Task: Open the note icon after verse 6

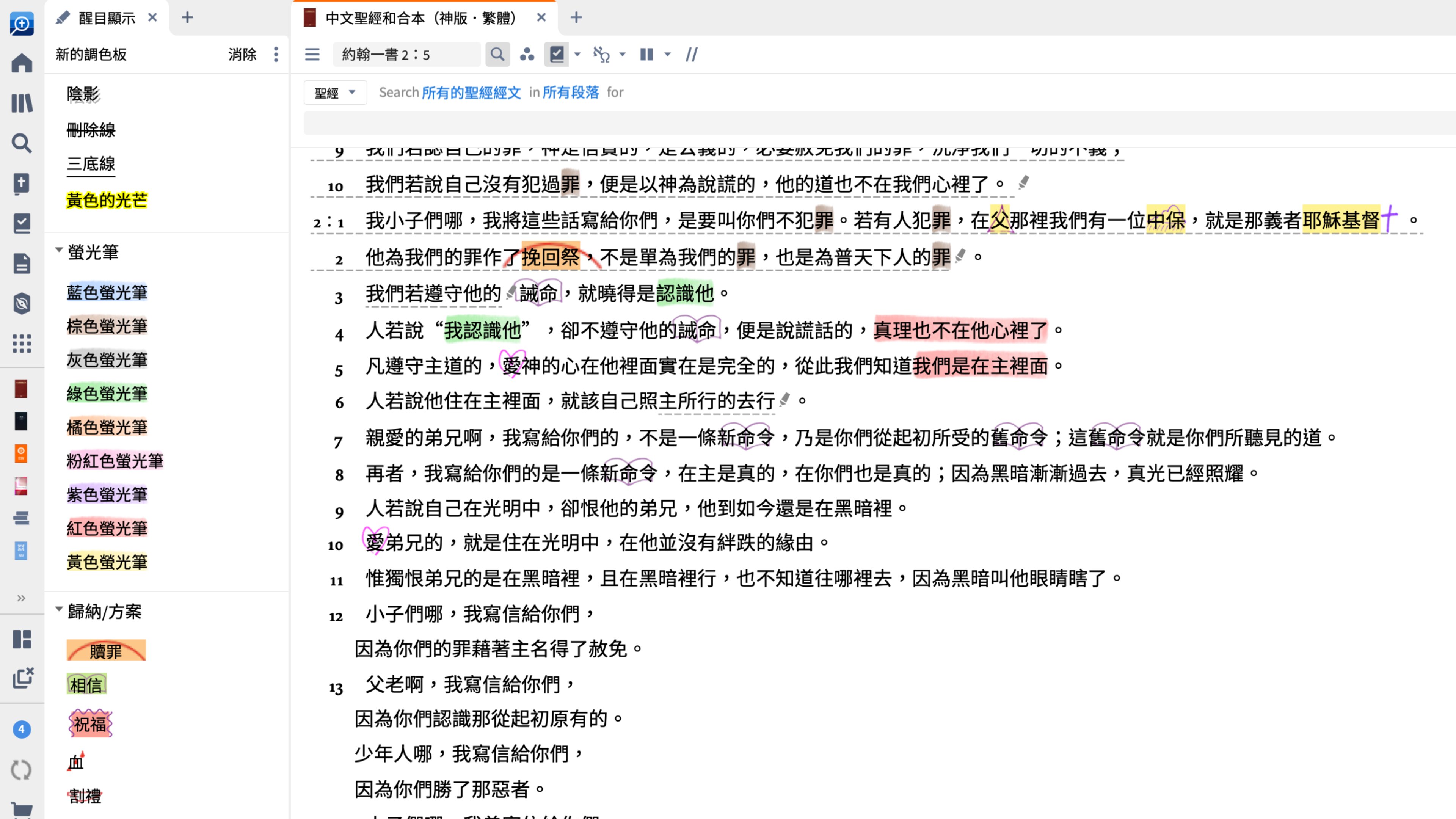Action: tap(784, 400)
